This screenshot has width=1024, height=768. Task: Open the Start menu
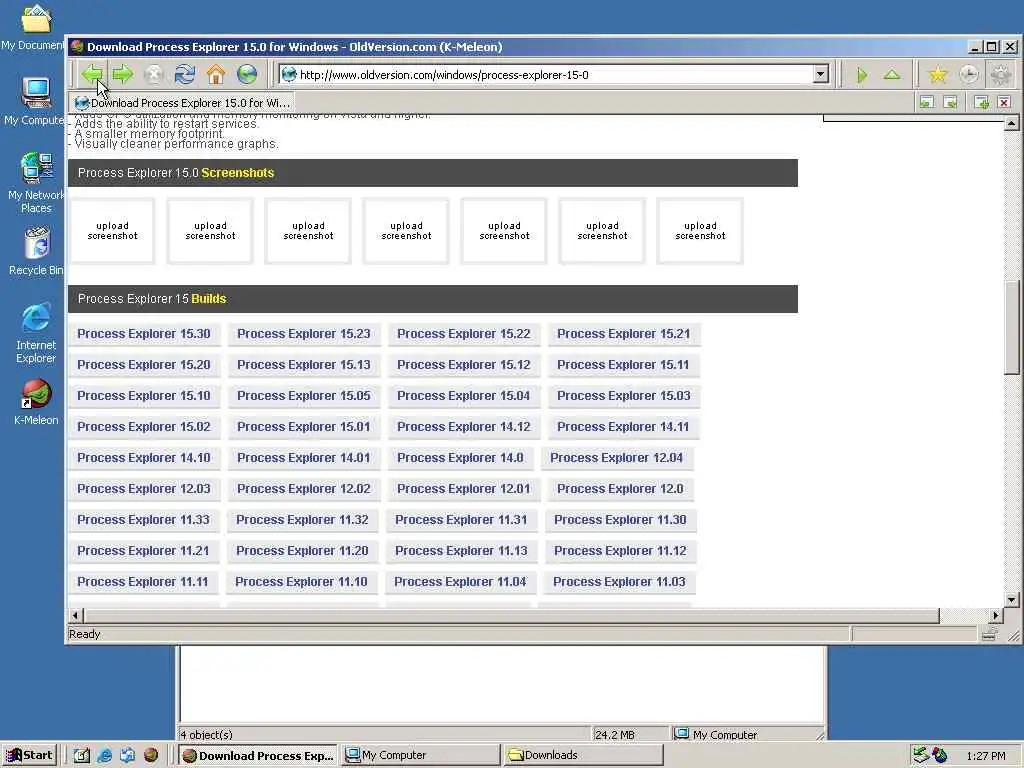click(30, 755)
